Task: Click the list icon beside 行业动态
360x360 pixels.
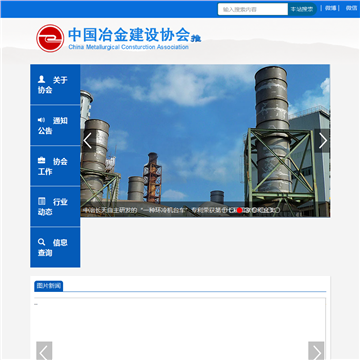Action: (41, 201)
